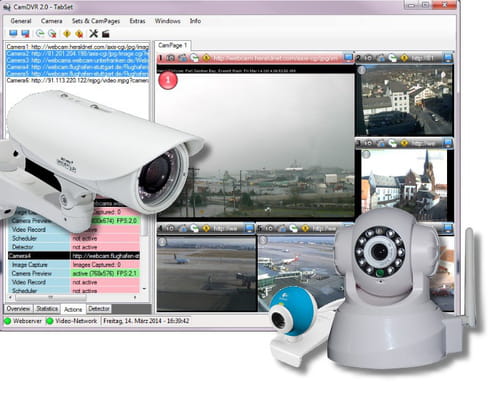
Task: Click blue monitor icon in camera 2 header
Action: [448, 58]
